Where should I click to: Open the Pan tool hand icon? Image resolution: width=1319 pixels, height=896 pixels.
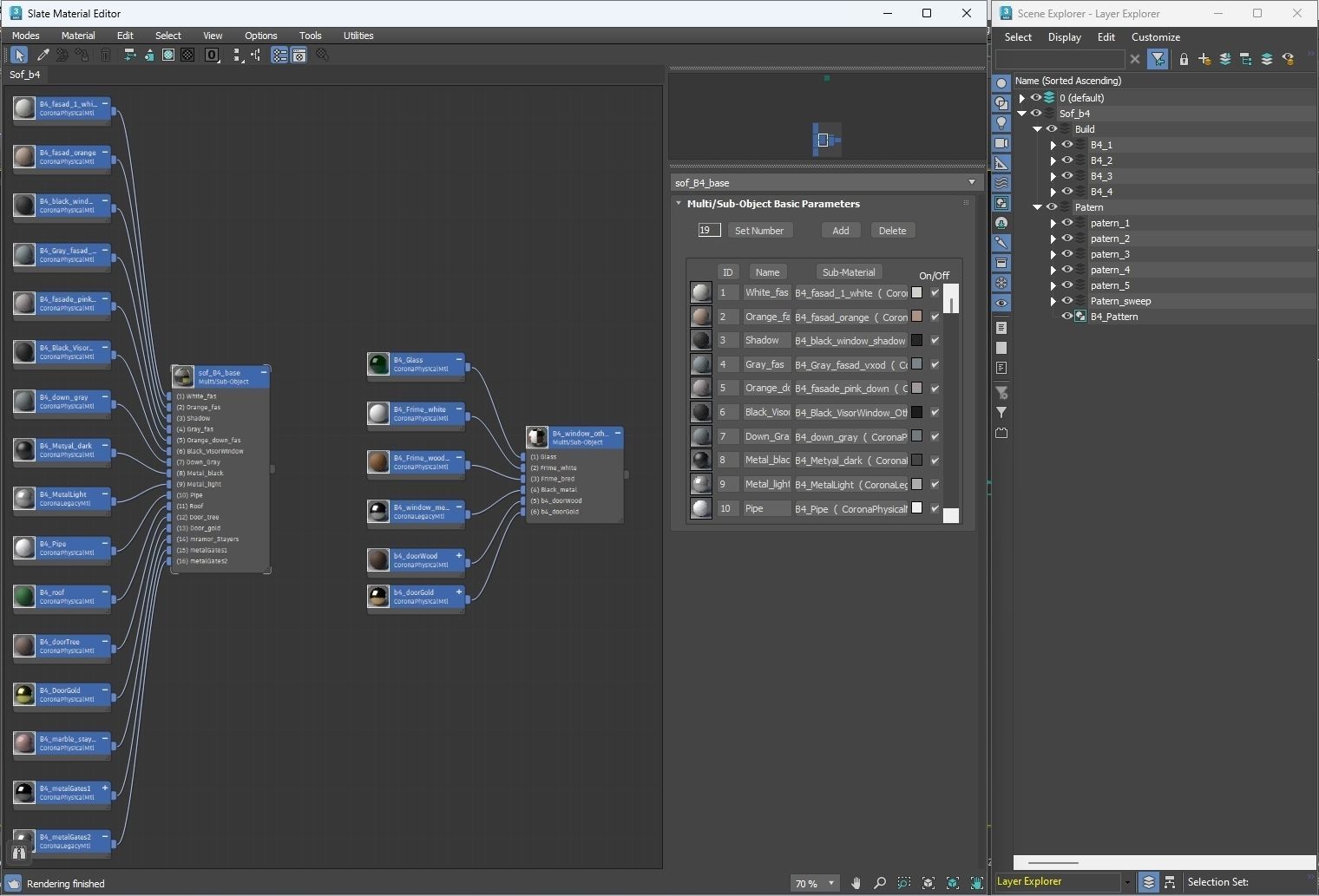[x=856, y=883]
